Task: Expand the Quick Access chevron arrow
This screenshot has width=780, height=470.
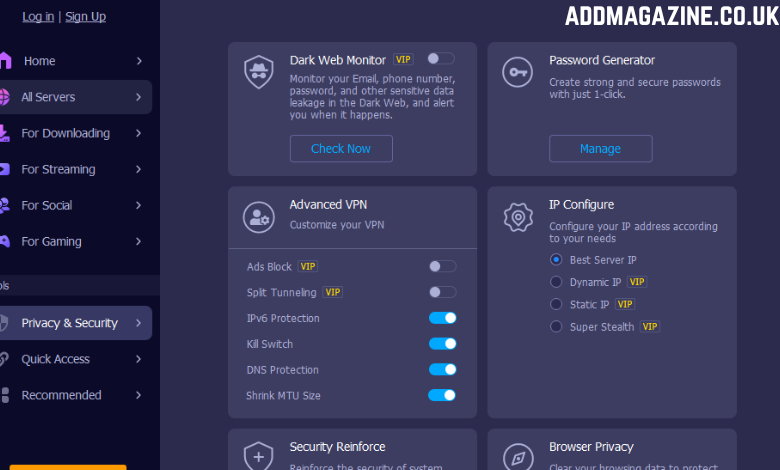Action: click(x=138, y=359)
